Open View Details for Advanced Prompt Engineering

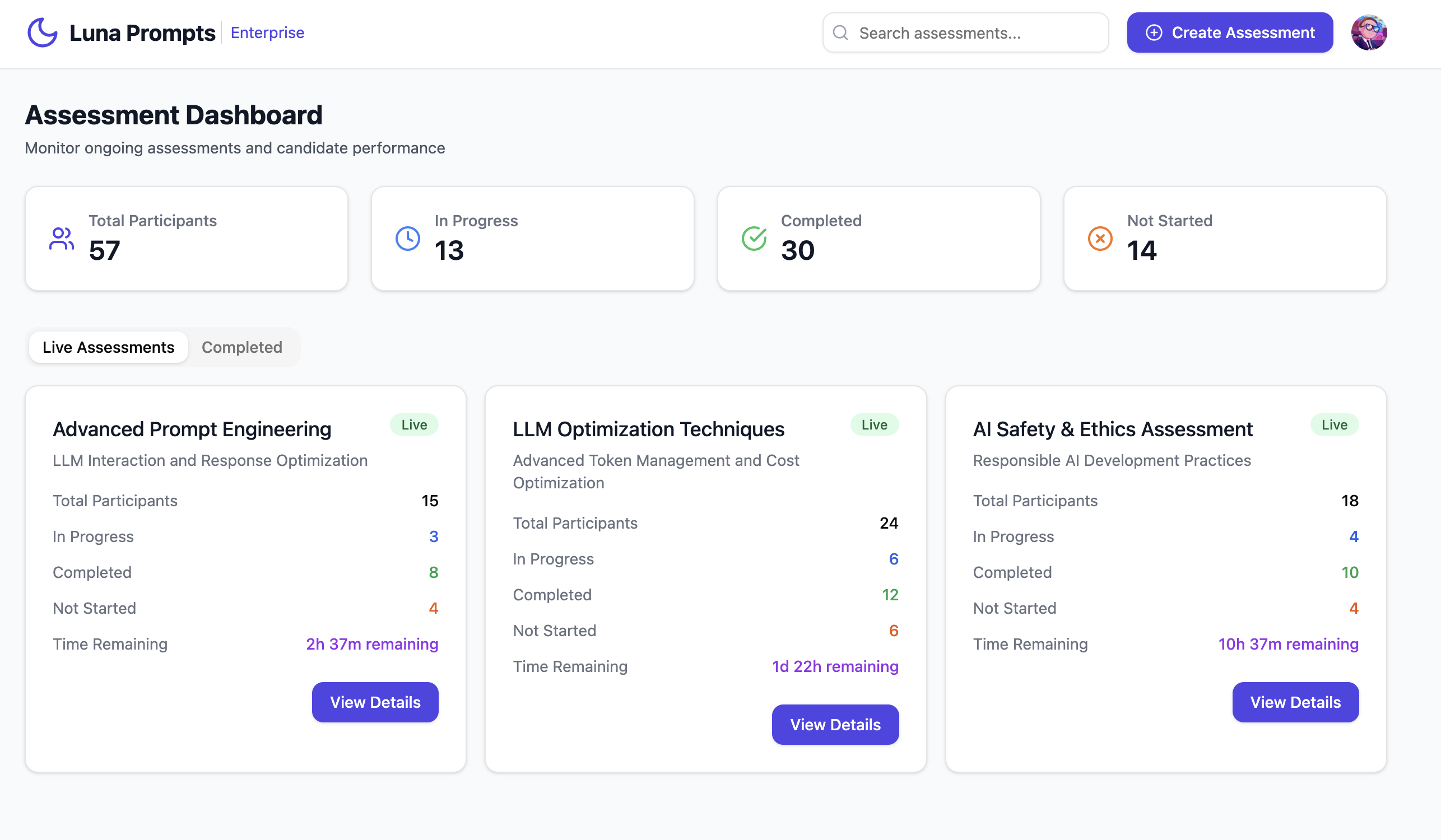pyautogui.click(x=375, y=702)
